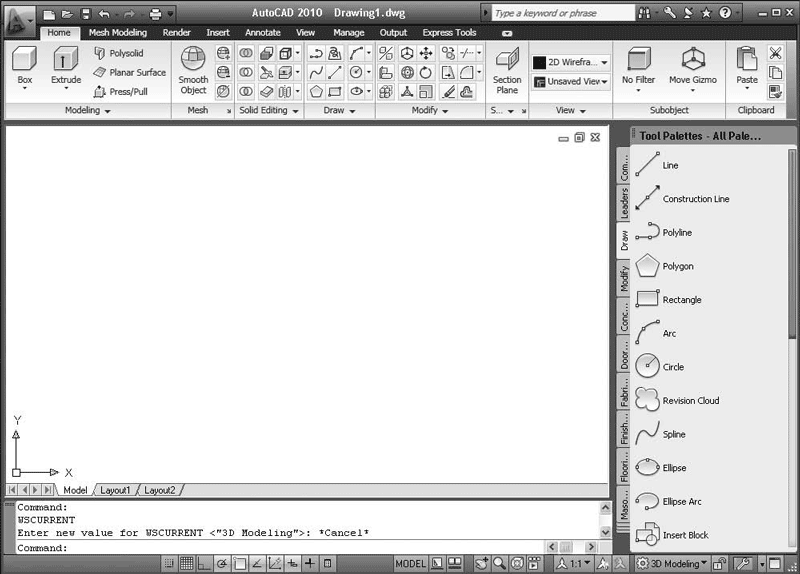Open the Mesh Modeling ribbon tab
This screenshot has height=574, width=800.
coord(118,33)
